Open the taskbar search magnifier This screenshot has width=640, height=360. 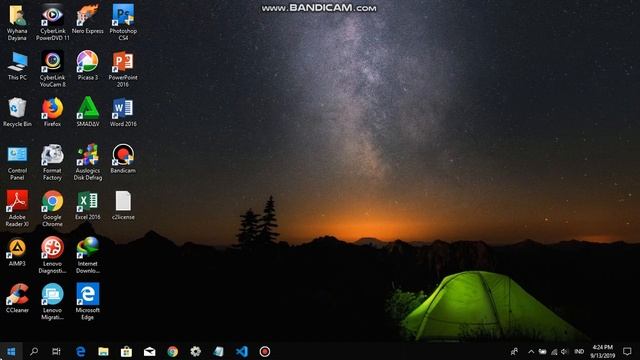(34, 351)
